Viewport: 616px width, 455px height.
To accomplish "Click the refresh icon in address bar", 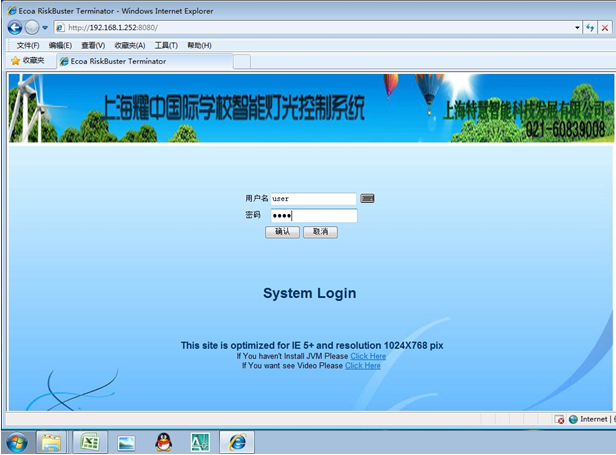I will (x=591, y=27).
